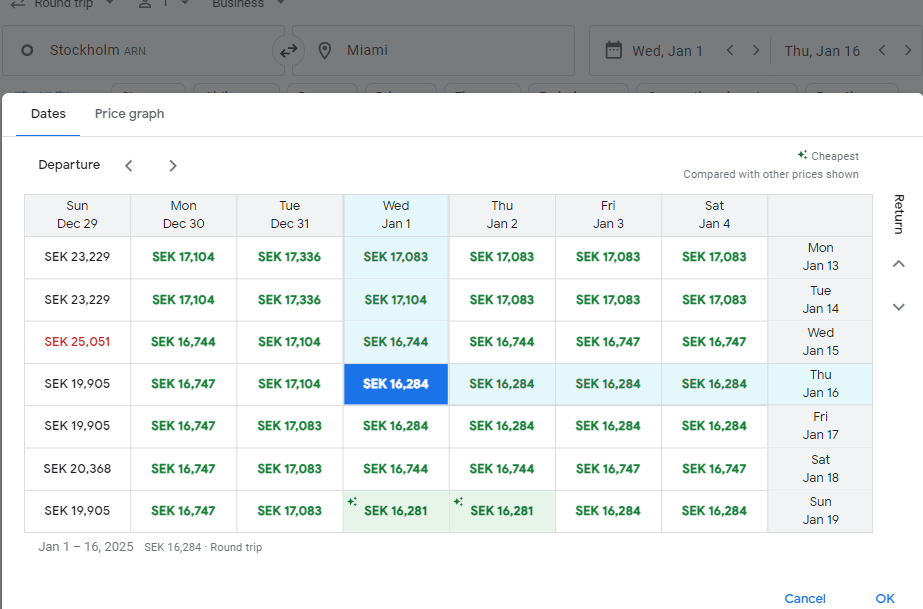Choose SEK 17,336 for Dec 31 to Jan 13
The height and width of the screenshot is (609, 923).
[289, 257]
